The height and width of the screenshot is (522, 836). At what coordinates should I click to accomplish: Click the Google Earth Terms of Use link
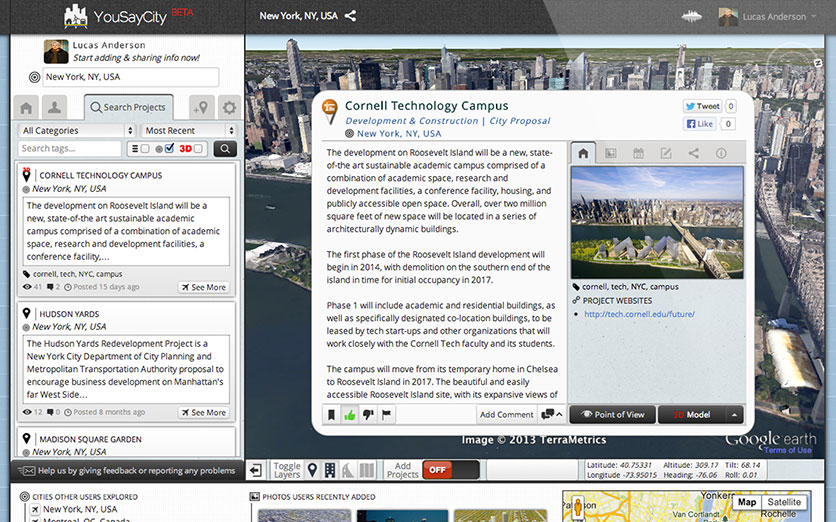coord(787,450)
